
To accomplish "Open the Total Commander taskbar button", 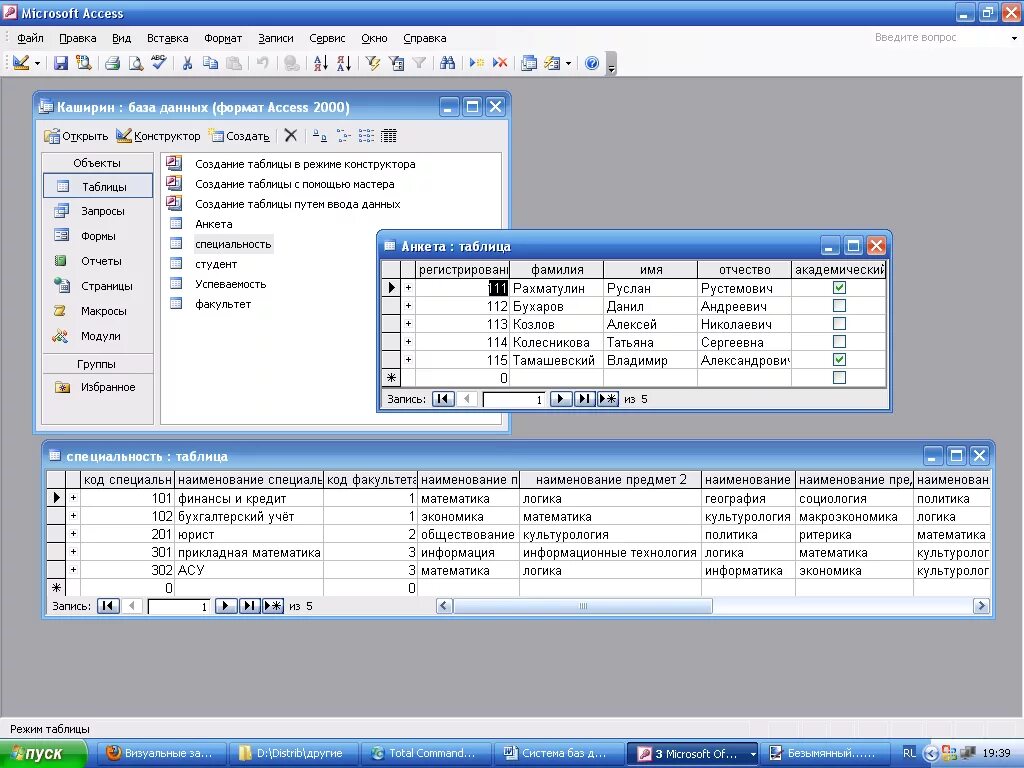I will tap(427, 753).
